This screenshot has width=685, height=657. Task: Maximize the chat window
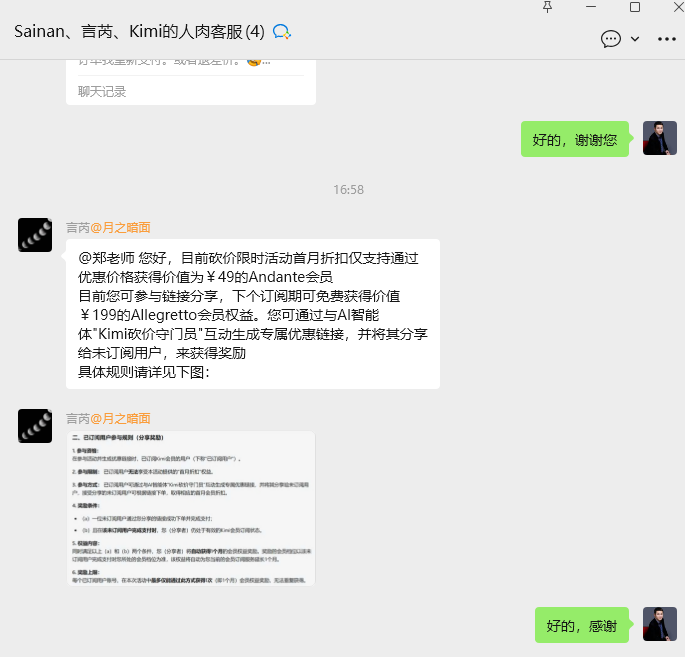[x=635, y=7]
